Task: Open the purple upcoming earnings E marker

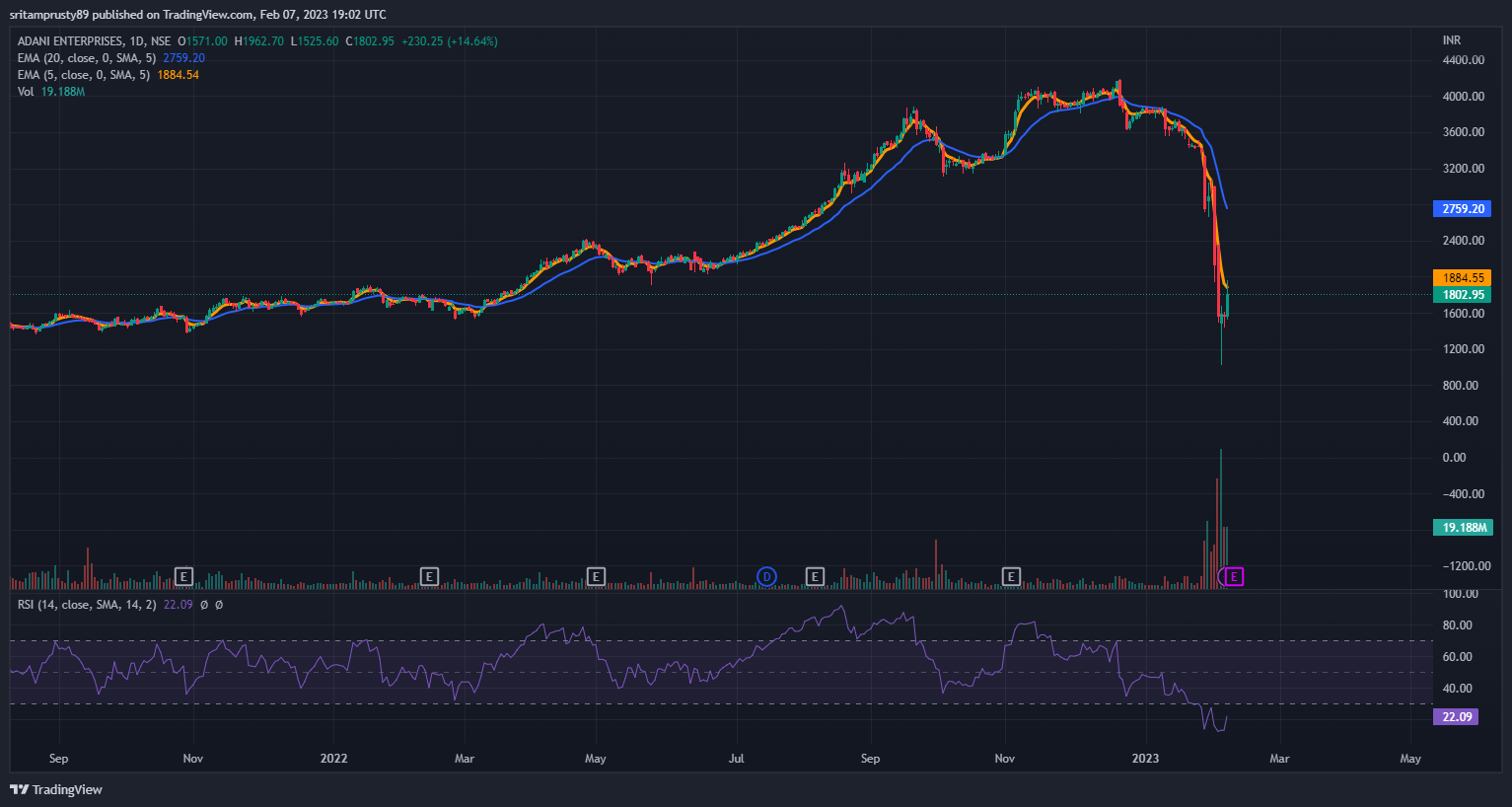Action: 1233,577
